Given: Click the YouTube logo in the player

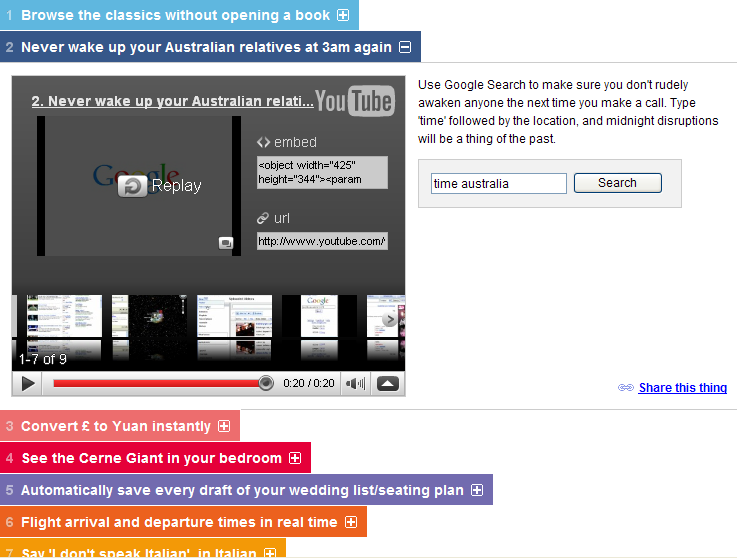Looking at the screenshot, I should [355, 100].
